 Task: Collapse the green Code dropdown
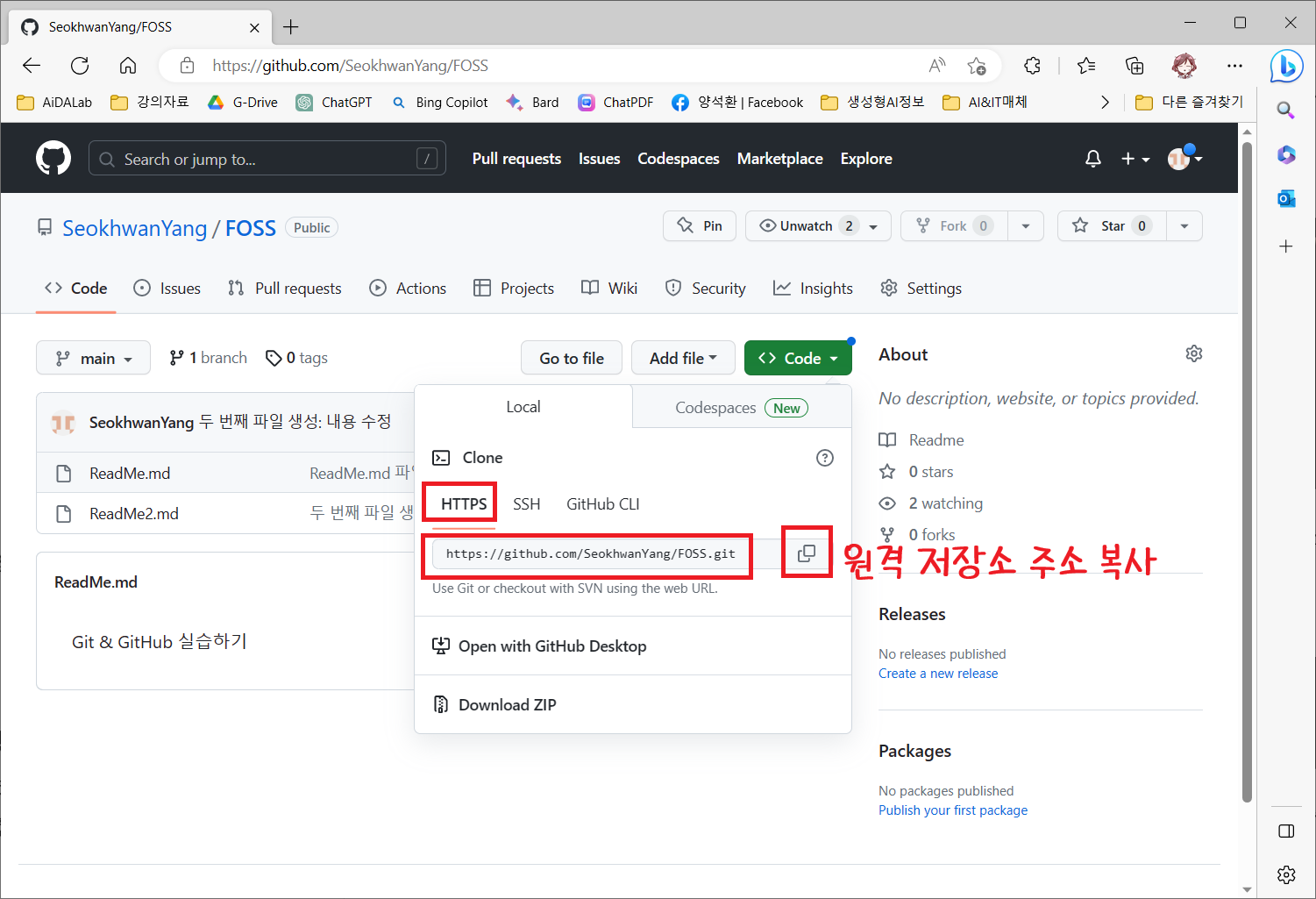point(798,358)
